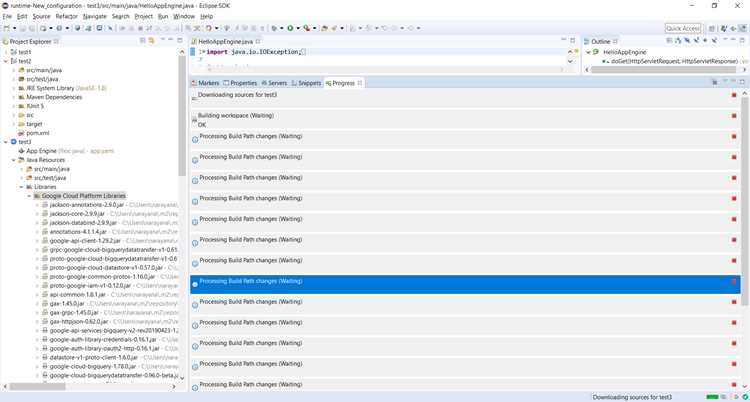
Task: Cancel the Building workspace job
Action: 734,116
